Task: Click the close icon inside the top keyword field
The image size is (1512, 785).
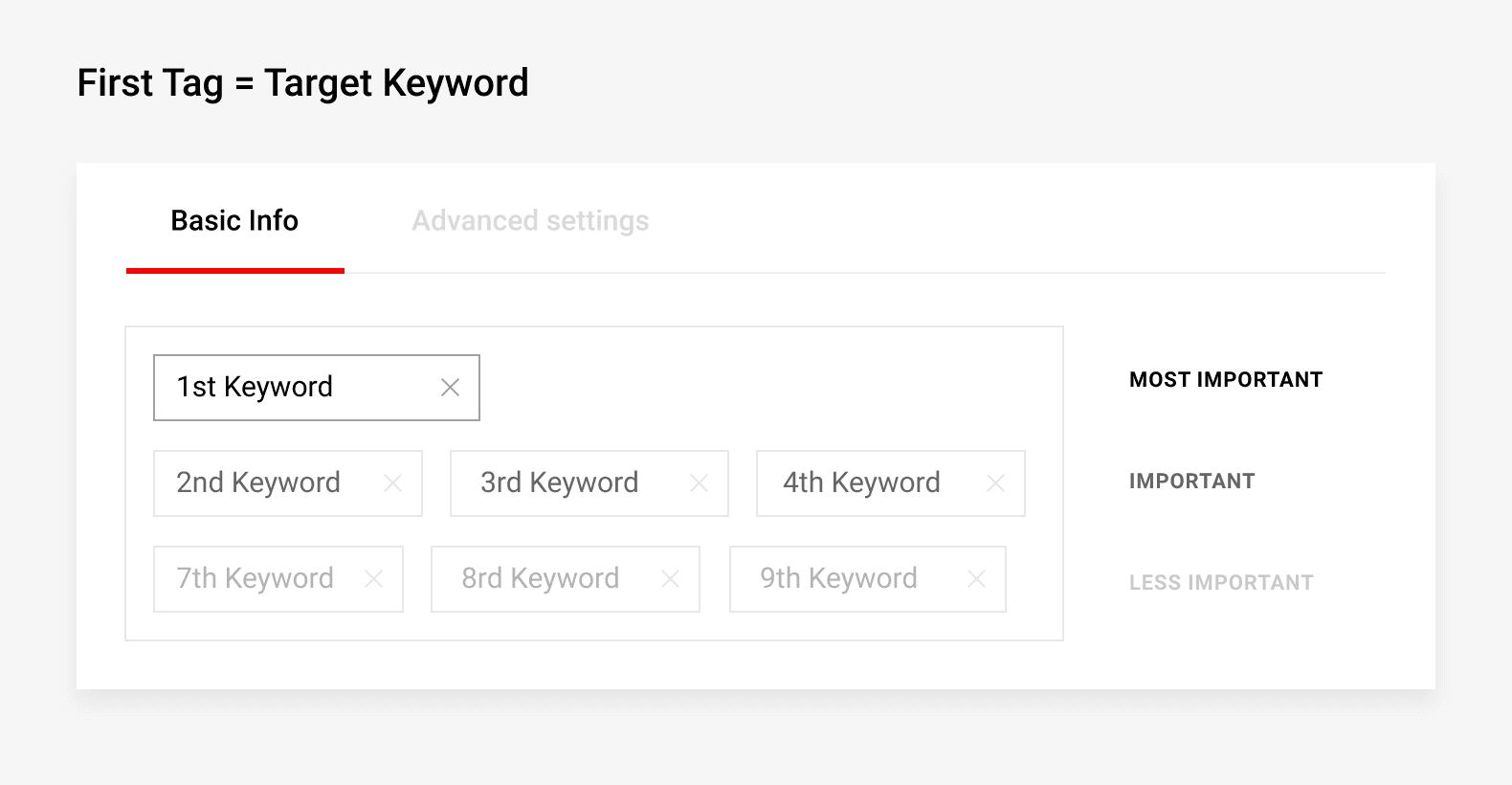Action: 450,387
